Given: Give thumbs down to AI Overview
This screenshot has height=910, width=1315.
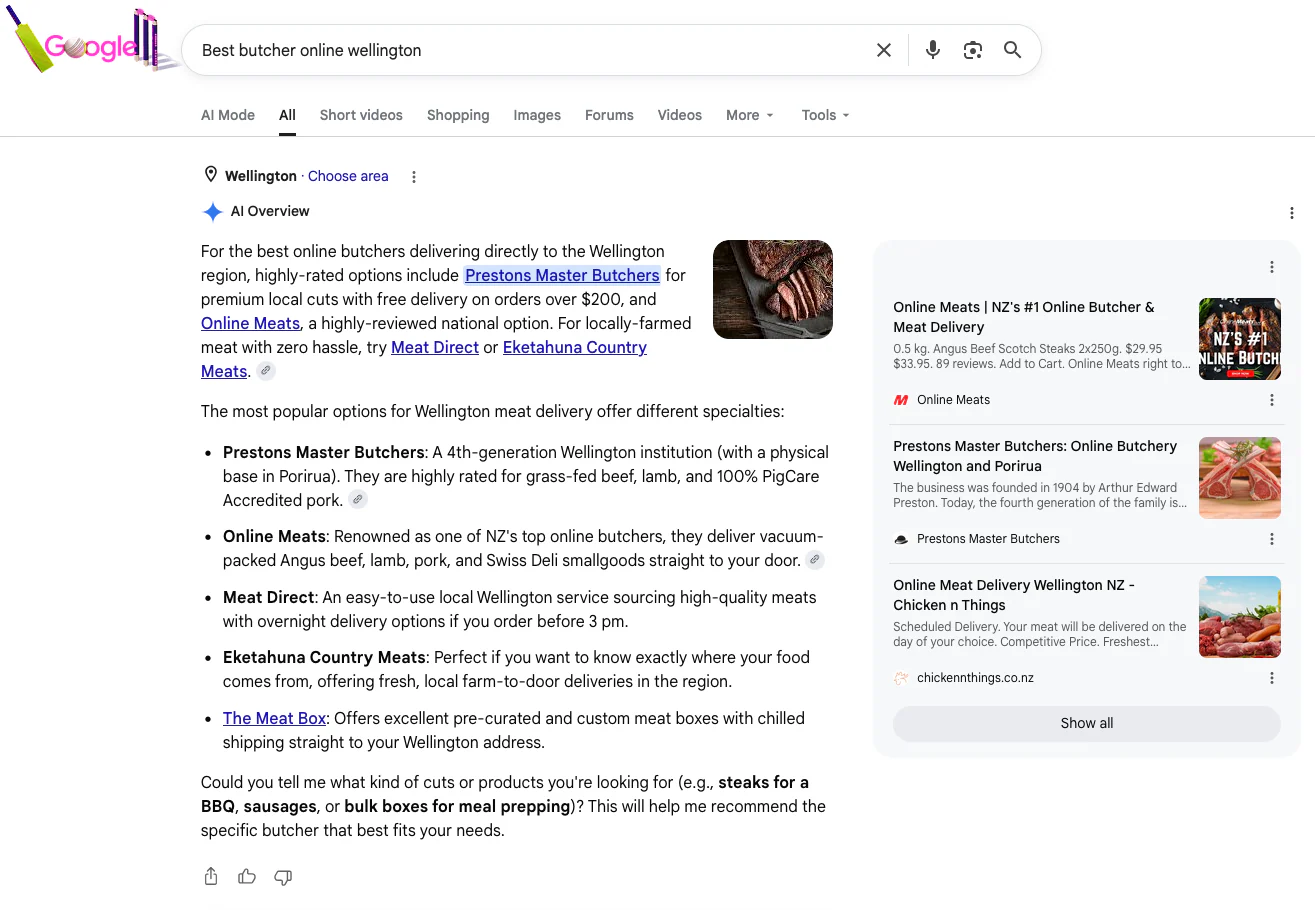Looking at the screenshot, I should (283, 877).
